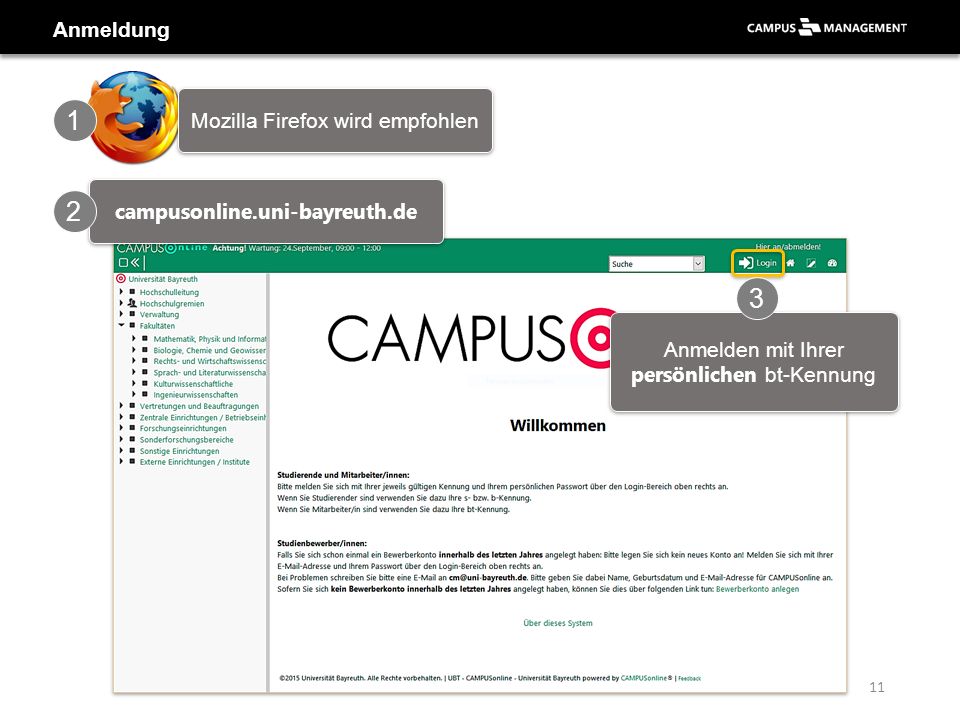Click the square icon next to Hochschulleitung
The width and height of the screenshot is (960, 720).
coord(132,292)
